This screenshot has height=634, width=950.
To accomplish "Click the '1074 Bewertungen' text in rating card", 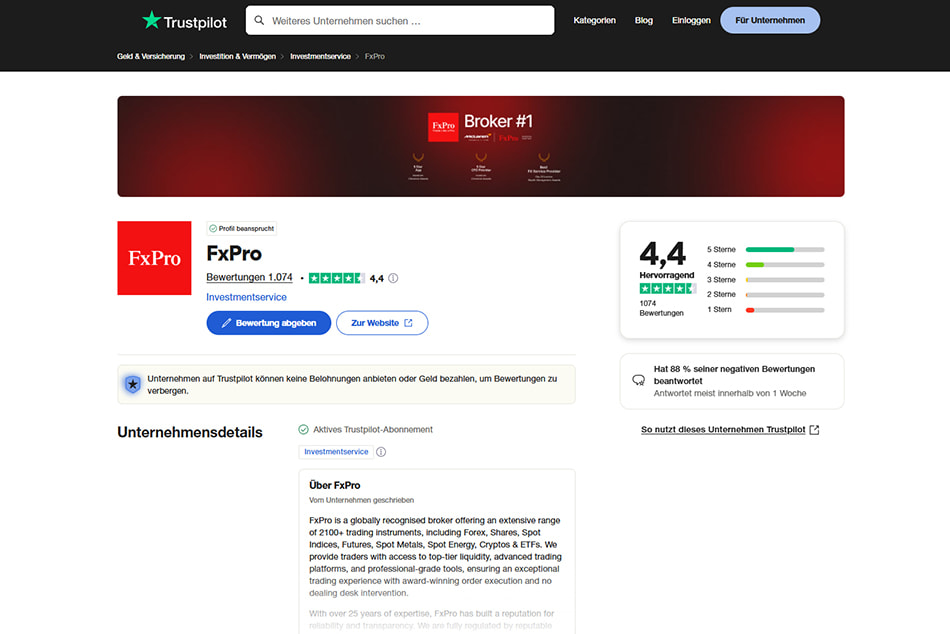I will (x=661, y=308).
